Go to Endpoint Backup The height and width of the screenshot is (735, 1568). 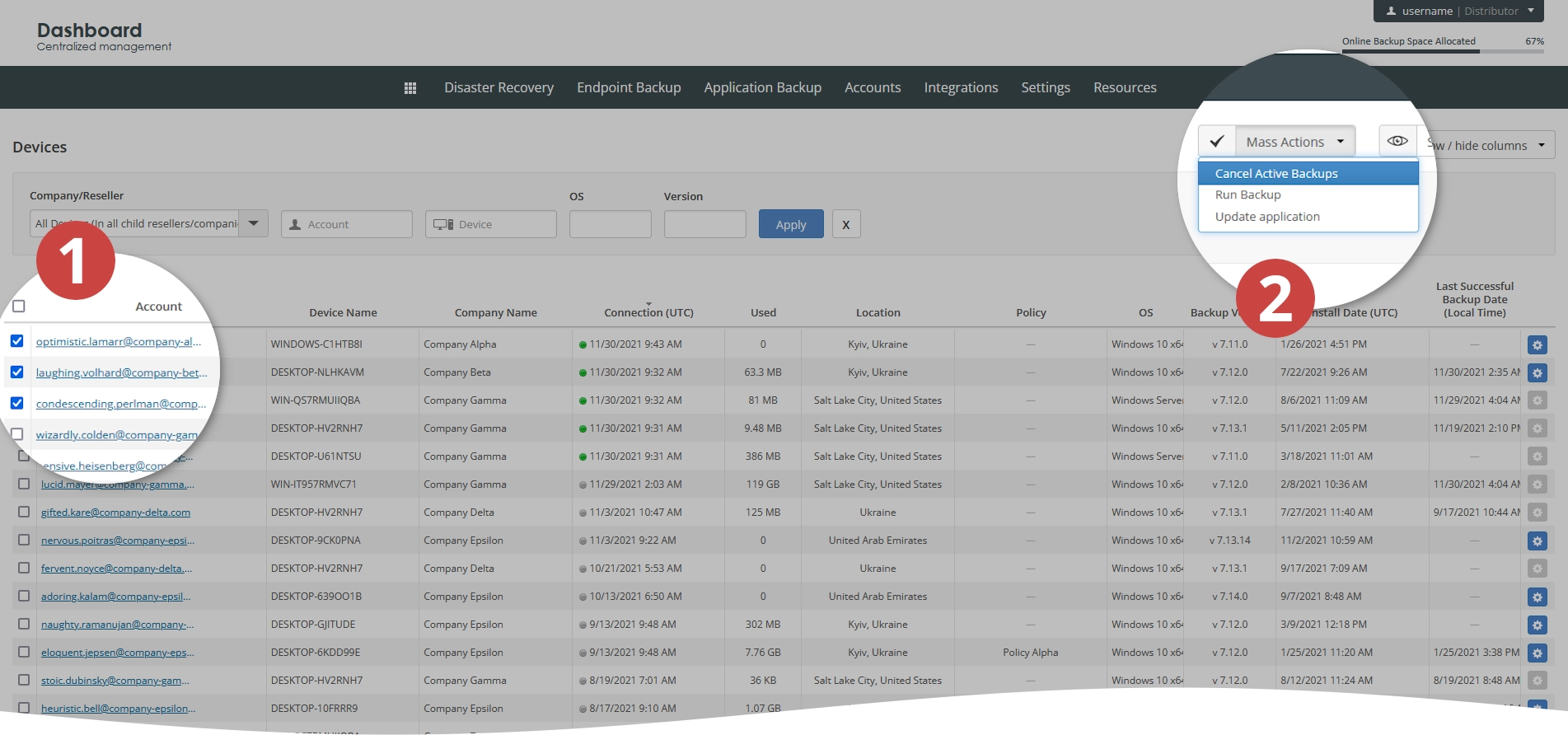(629, 87)
